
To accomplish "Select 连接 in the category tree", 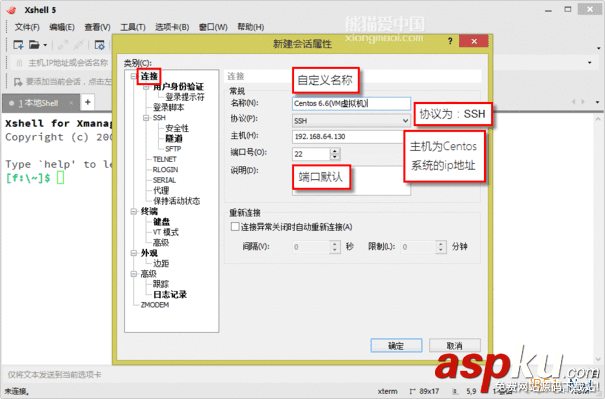I will coord(149,76).
